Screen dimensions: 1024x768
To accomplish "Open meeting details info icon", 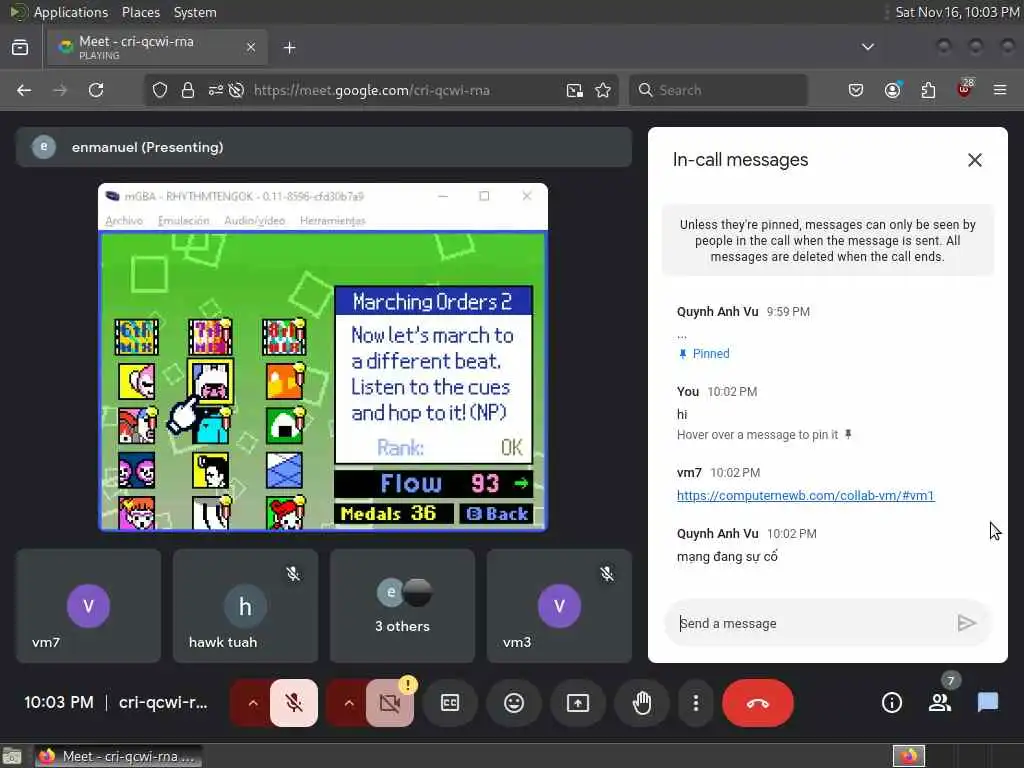I will coord(891,703).
